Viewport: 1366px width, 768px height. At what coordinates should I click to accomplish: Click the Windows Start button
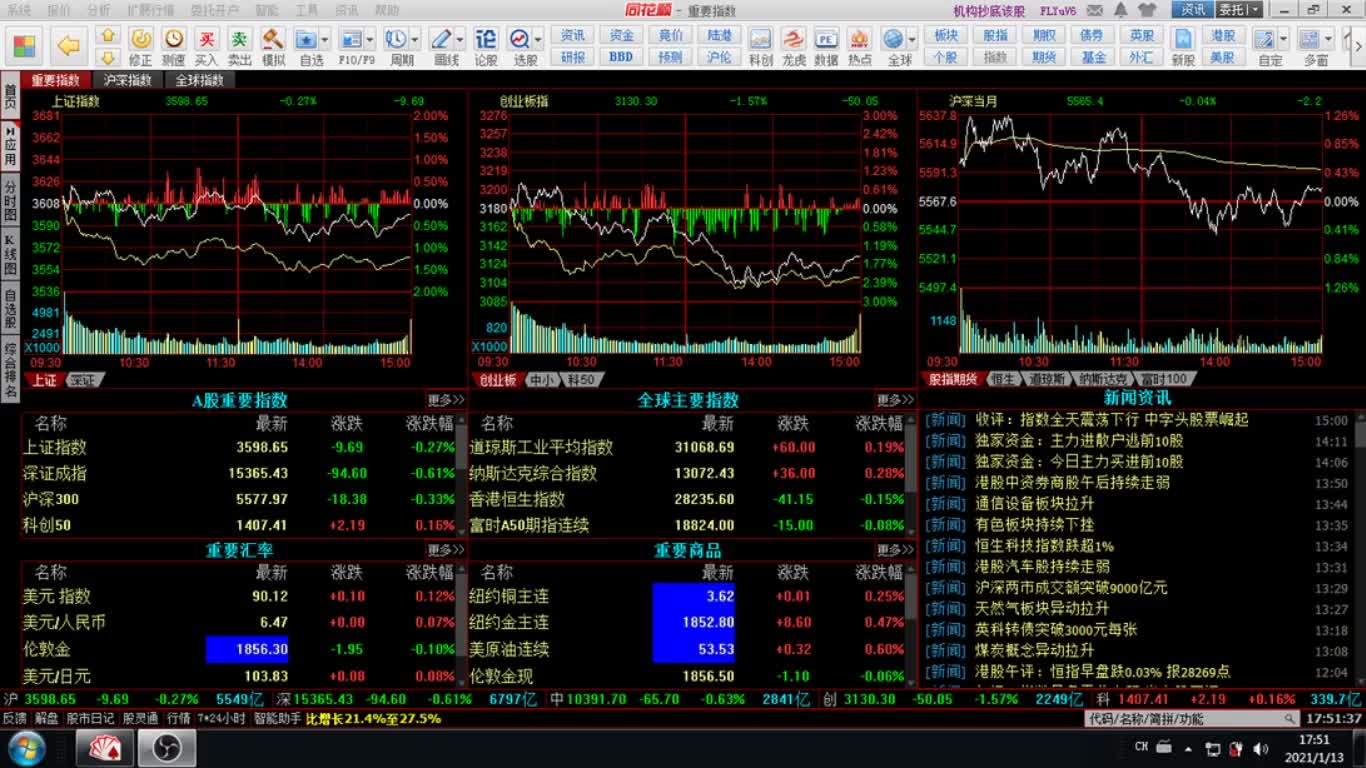26,748
